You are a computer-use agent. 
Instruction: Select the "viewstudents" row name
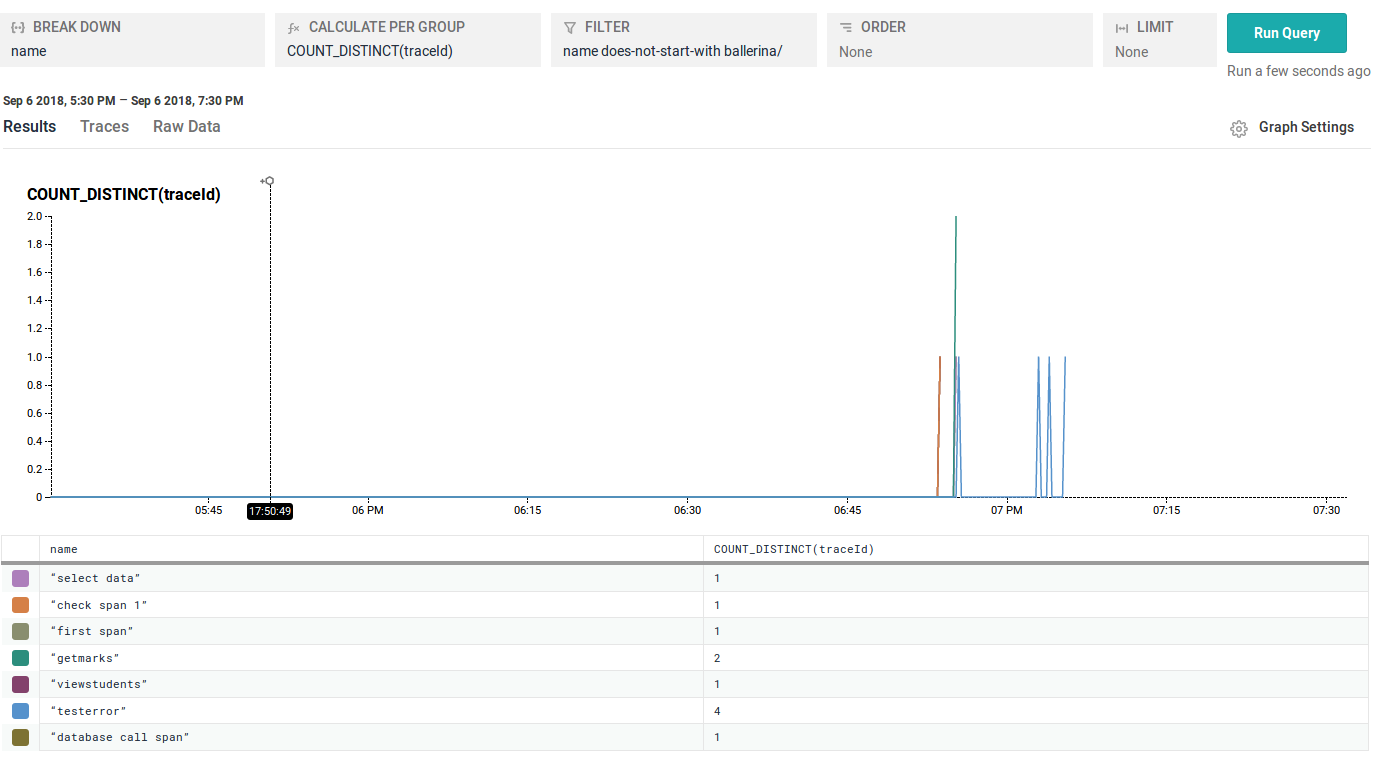(99, 684)
